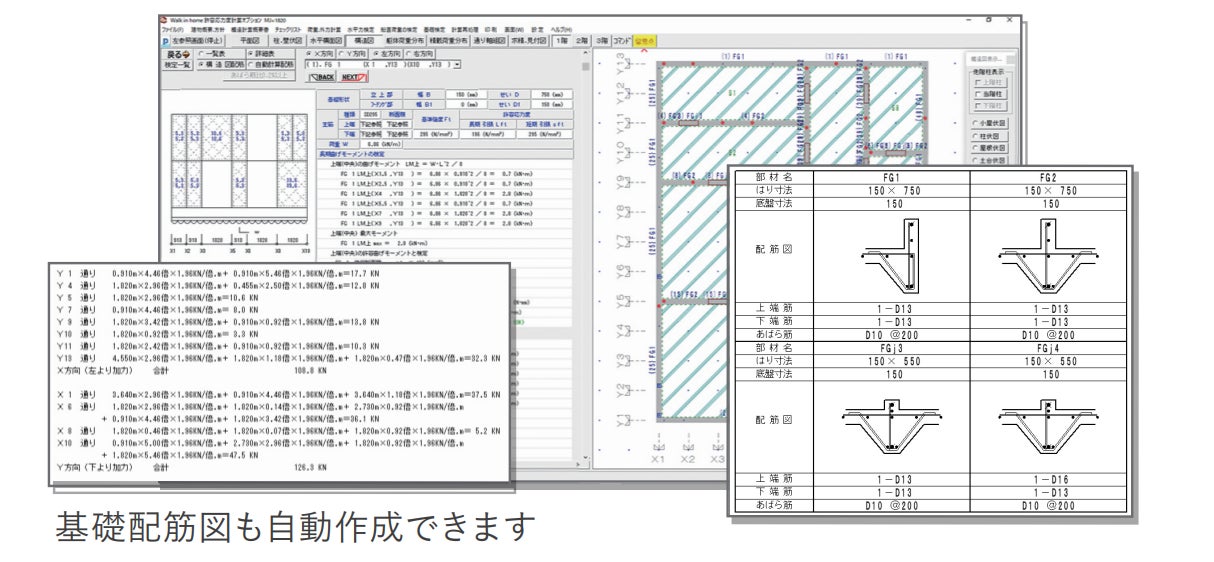Open the ヘルプ menu
The width and height of the screenshot is (1214, 562).
point(561,29)
